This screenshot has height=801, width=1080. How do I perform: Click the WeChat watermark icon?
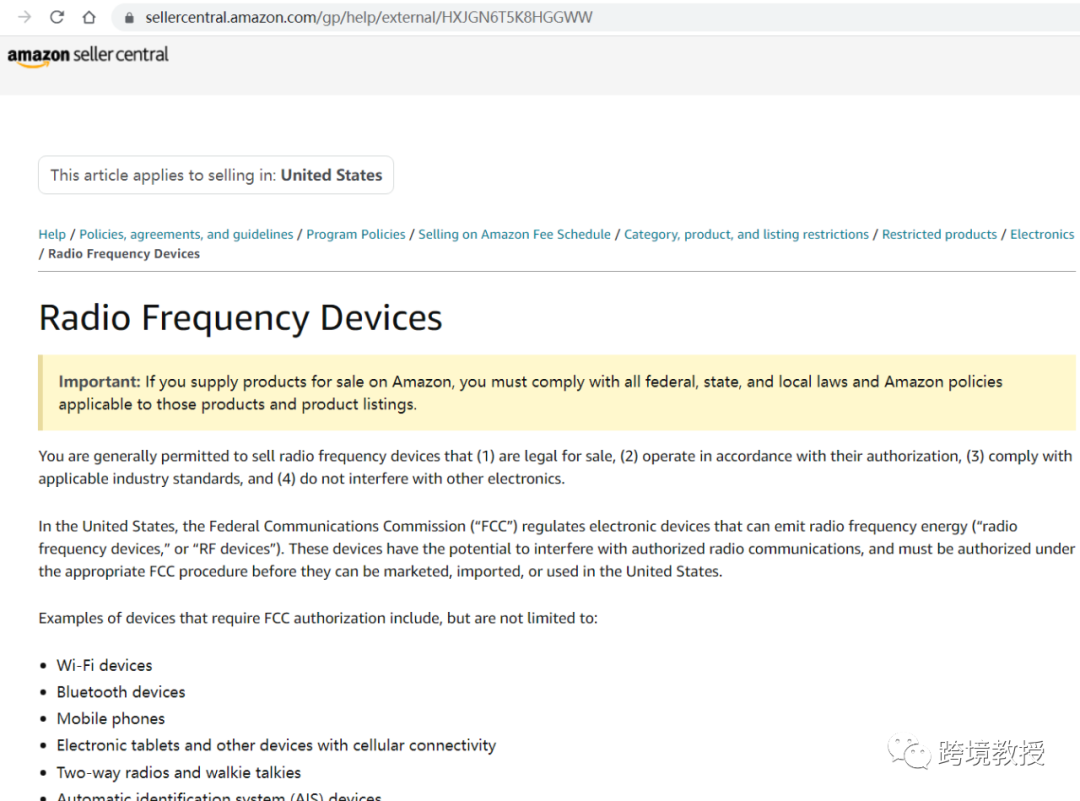coord(911,753)
